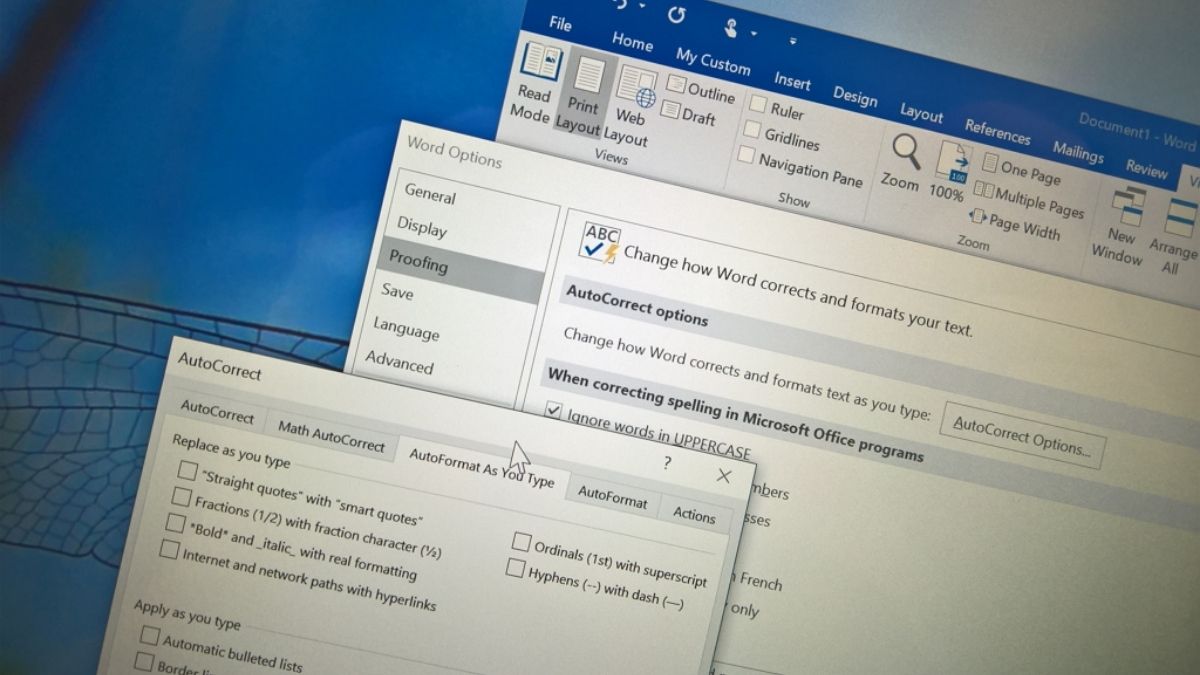The height and width of the screenshot is (675, 1200).
Task: Click the circular Repeat arrow in Quick Access
Action: pyautogui.click(x=677, y=13)
